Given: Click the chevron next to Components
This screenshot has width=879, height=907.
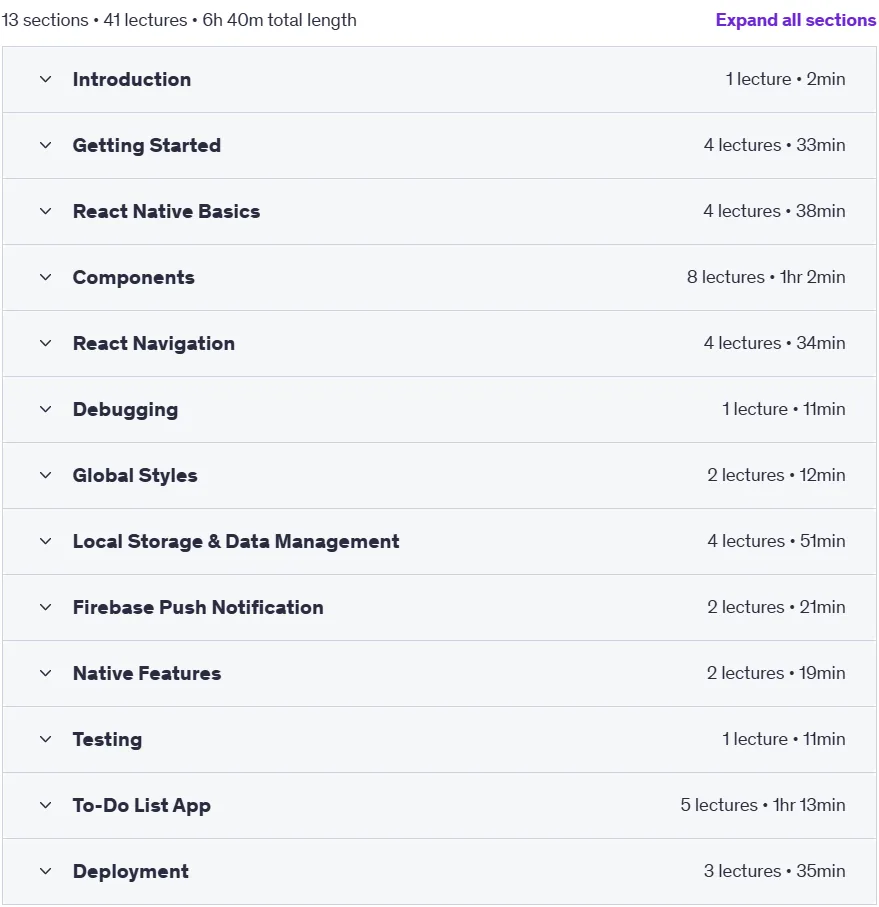Looking at the screenshot, I should 46,277.
